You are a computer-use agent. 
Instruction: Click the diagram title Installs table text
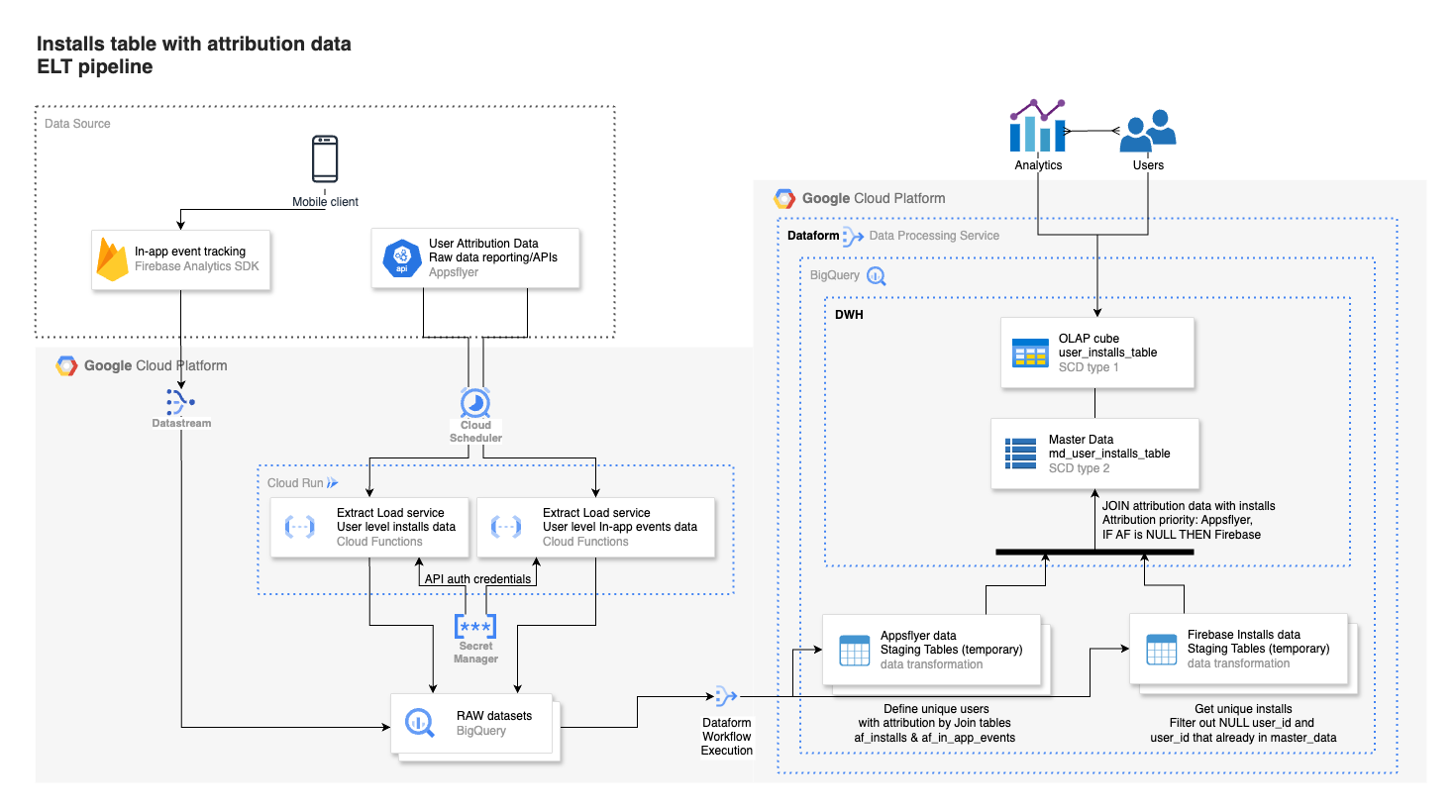(x=194, y=45)
